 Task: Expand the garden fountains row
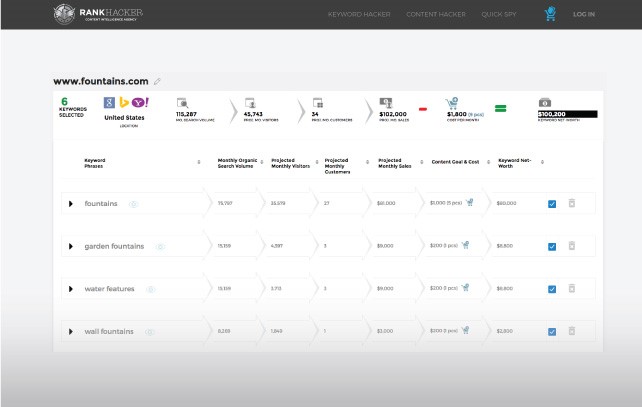click(x=70, y=246)
